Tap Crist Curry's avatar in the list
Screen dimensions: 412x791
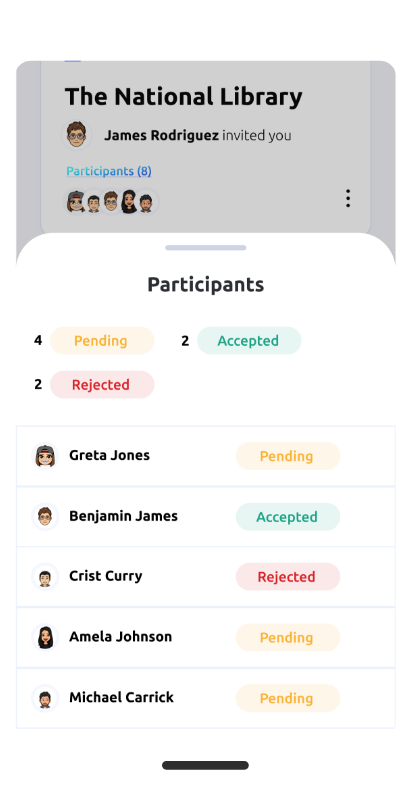coord(45,577)
